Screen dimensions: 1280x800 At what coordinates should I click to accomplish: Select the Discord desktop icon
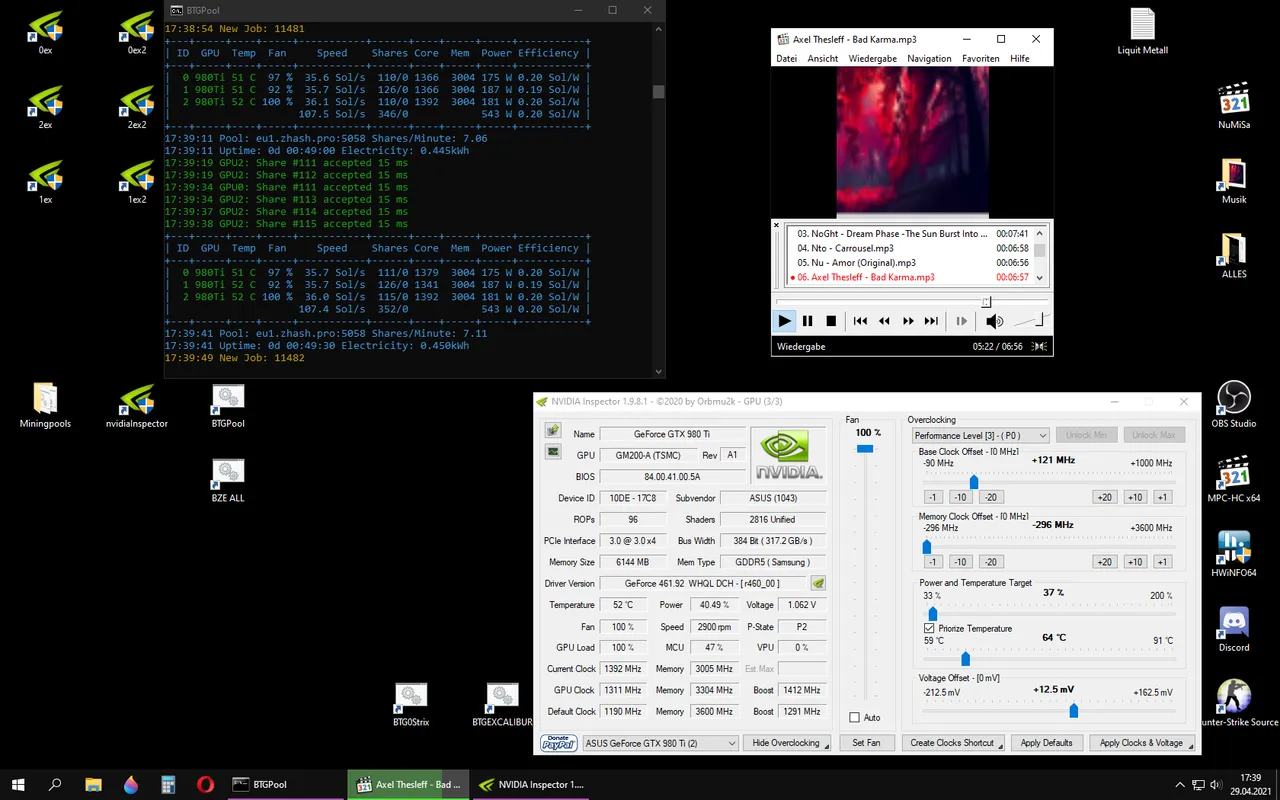pos(1234,629)
